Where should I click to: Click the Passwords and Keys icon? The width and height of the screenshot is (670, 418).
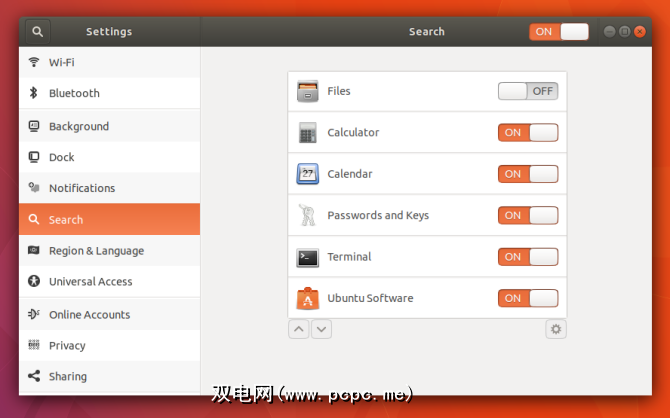pyautogui.click(x=307, y=215)
